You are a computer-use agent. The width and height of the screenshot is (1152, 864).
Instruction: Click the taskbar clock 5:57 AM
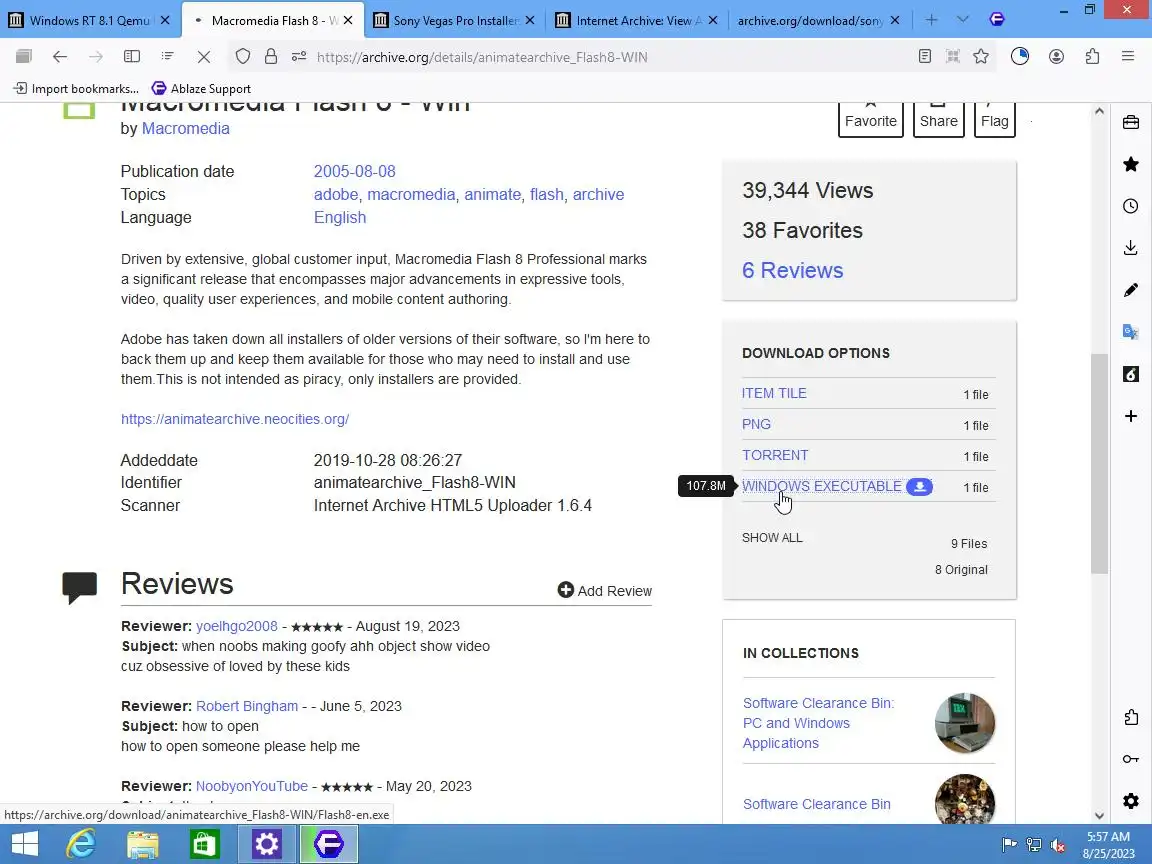(1108, 837)
